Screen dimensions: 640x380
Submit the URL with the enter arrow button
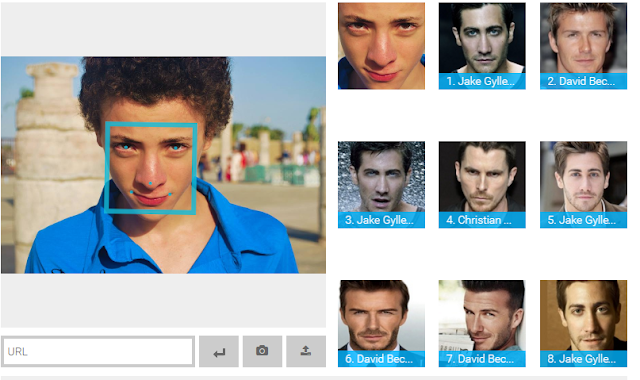[x=219, y=351]
